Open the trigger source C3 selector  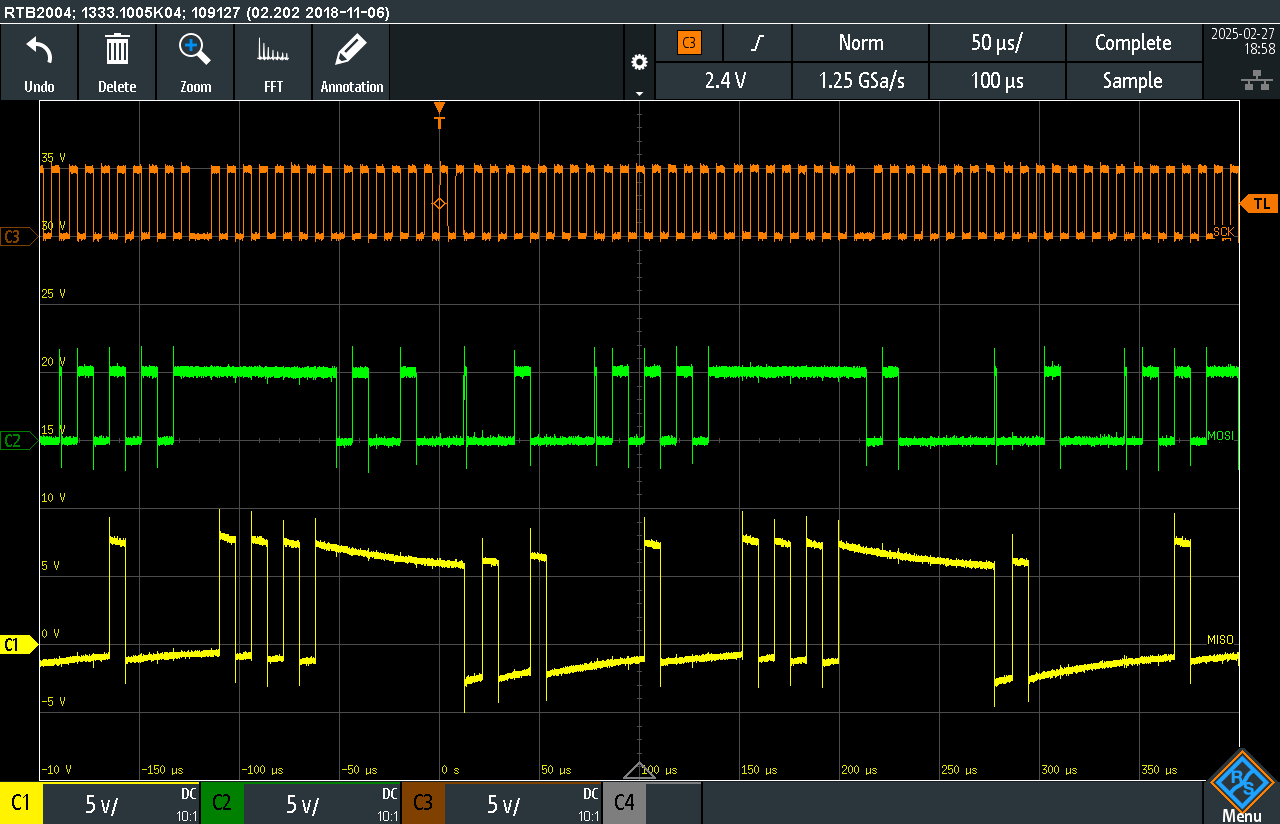tap(689, 43)
